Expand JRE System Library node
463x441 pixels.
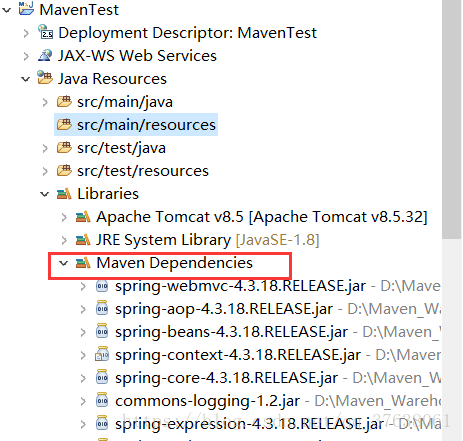[x=64, y=240]
